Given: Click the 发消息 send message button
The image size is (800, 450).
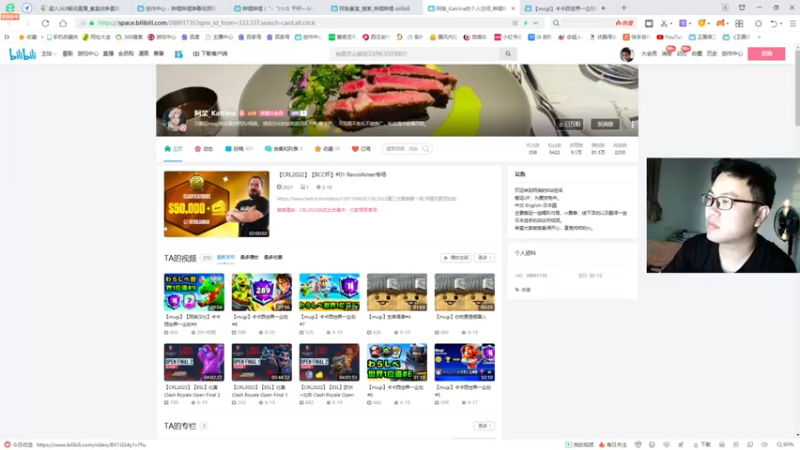Looking at the screenshot, I should pyautogui.click(x=605, y=124).
